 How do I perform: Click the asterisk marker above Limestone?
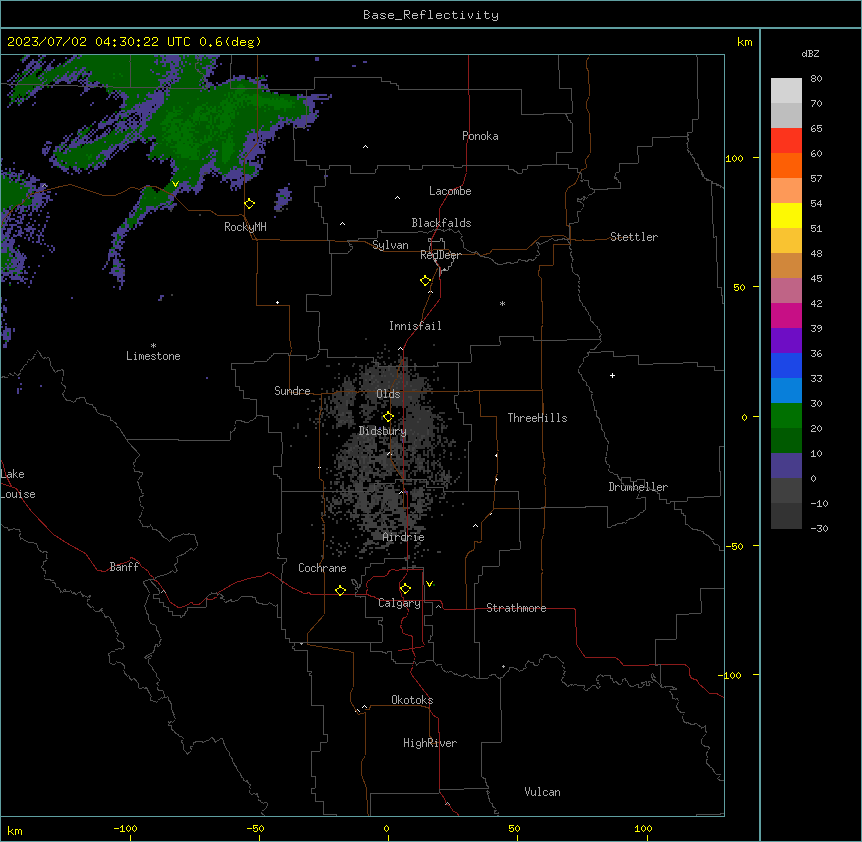[x=153, y=345]
